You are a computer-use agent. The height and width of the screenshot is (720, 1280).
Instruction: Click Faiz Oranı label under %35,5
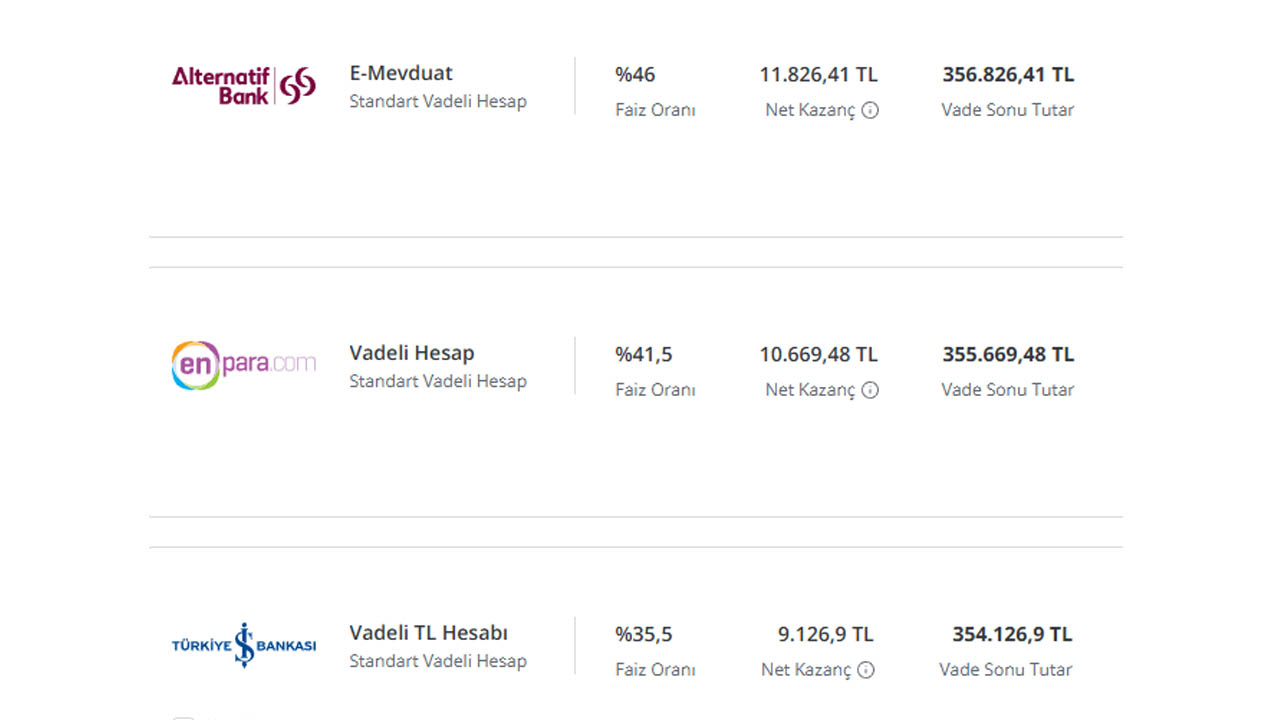pyautogui.click(x=655, y=670)
